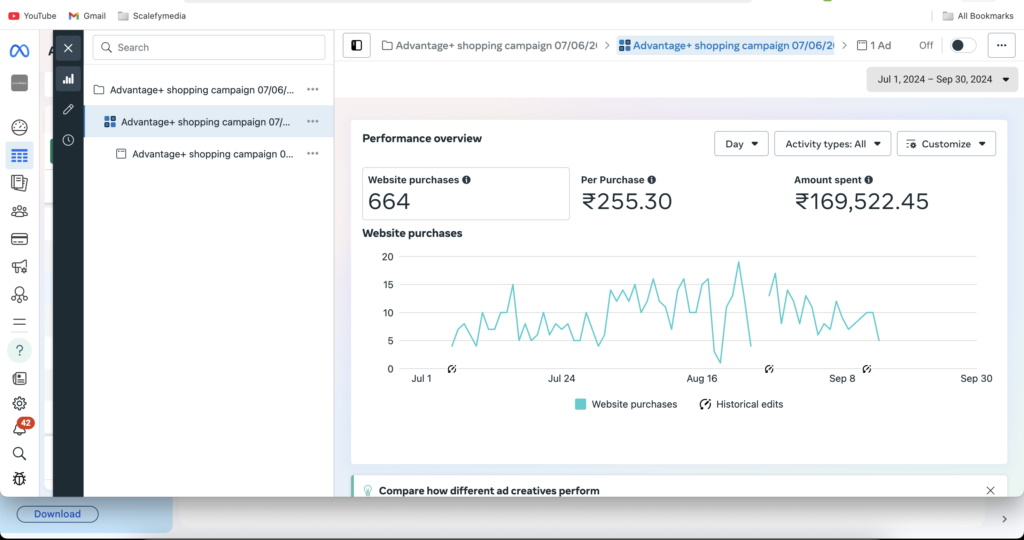Expand the Activity types: All dropdown

(x=832, y=144)
